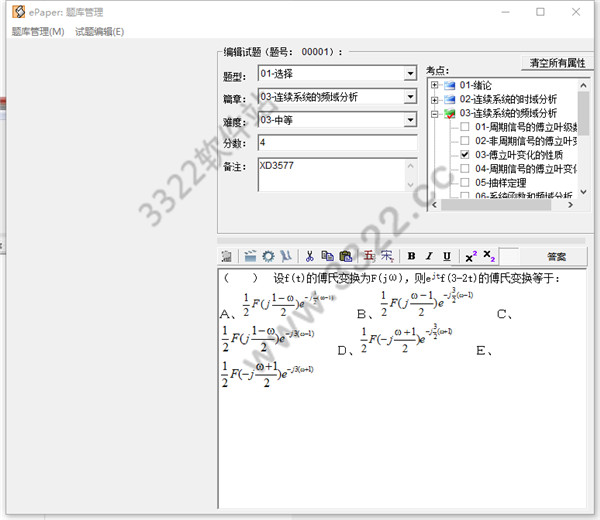The width and height of the screenshot is (600, 520).
Task: Click the 清空所有属性 button
Action: (x=557, y=62)
